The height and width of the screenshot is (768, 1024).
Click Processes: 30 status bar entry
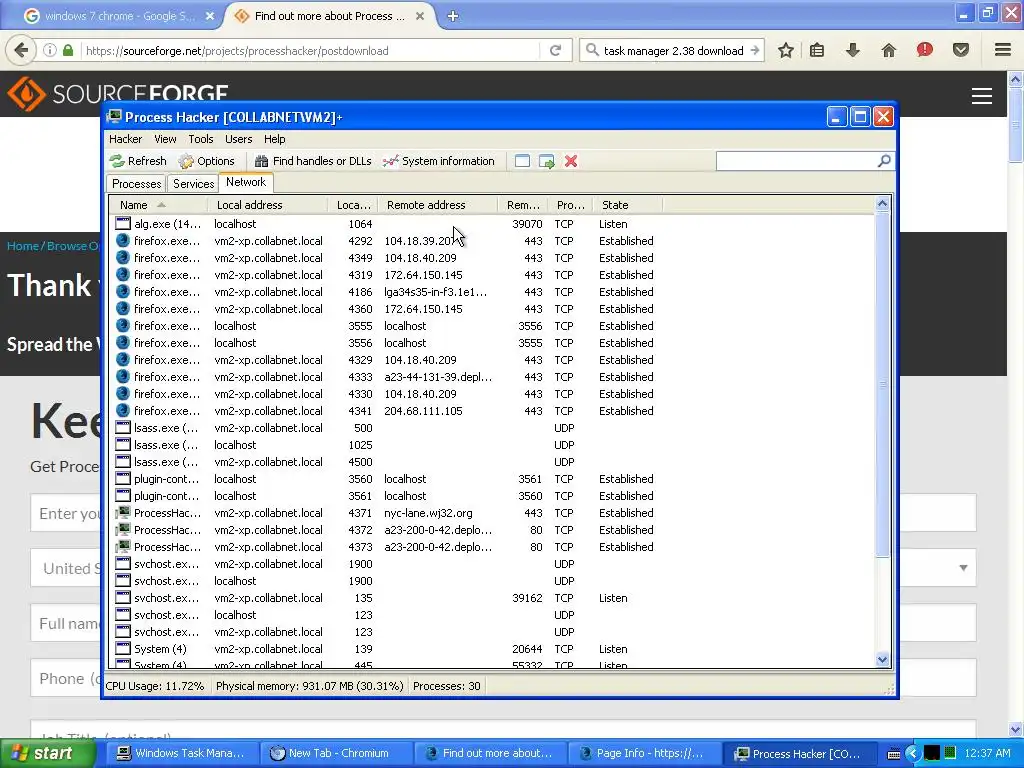point(447,686)
